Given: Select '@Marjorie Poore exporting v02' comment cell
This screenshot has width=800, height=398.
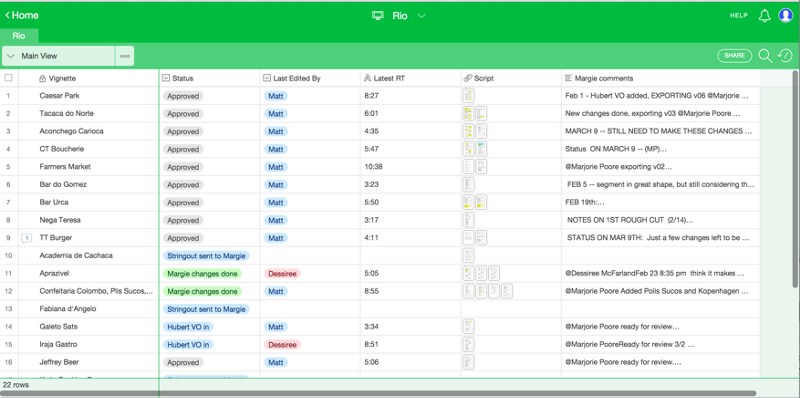Looking at the screenshot, I should coord(661,167).
